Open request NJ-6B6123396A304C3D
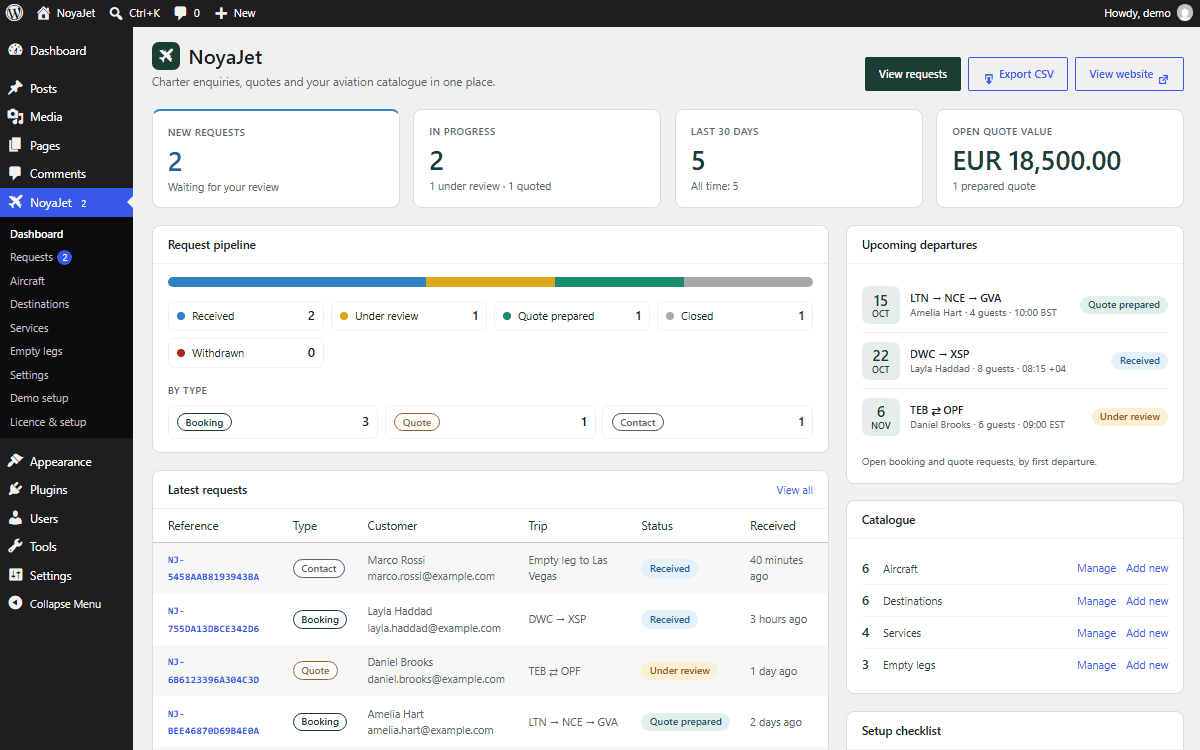Screen dimensions: 1200x750 click(x=214, y=670)
